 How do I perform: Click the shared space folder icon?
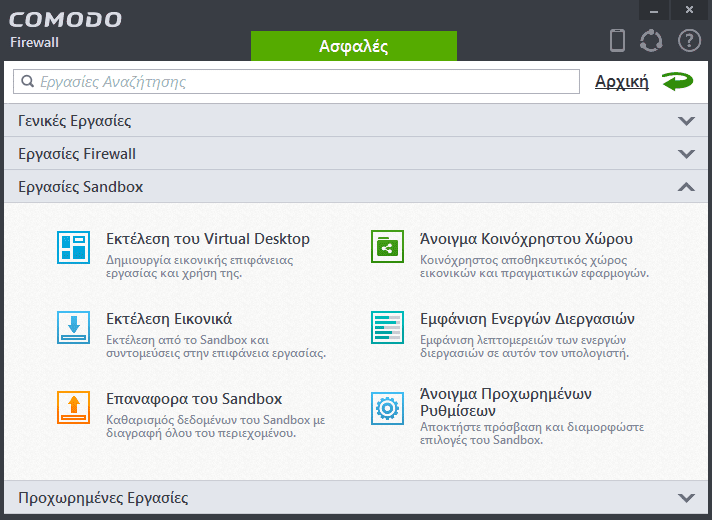pos(387,246)
